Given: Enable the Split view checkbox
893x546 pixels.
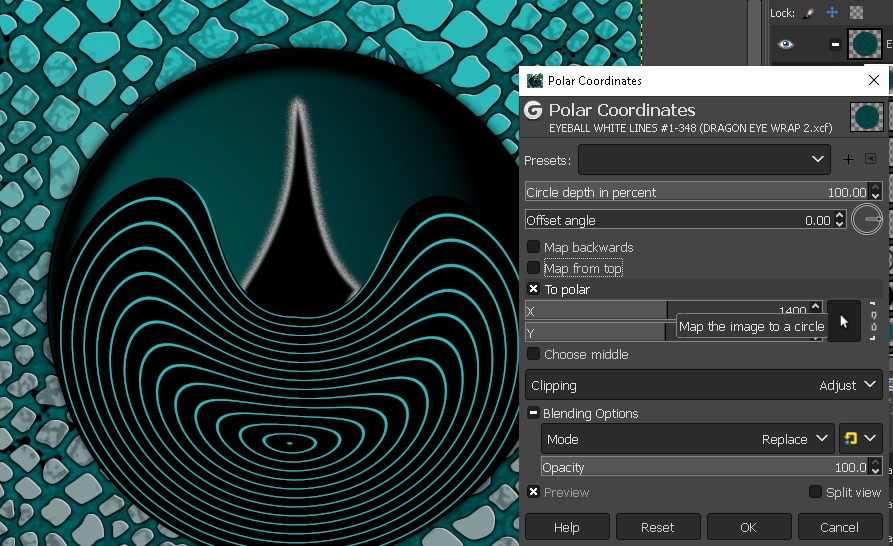Looking at the screenshot, I should [x=815, y=492].
